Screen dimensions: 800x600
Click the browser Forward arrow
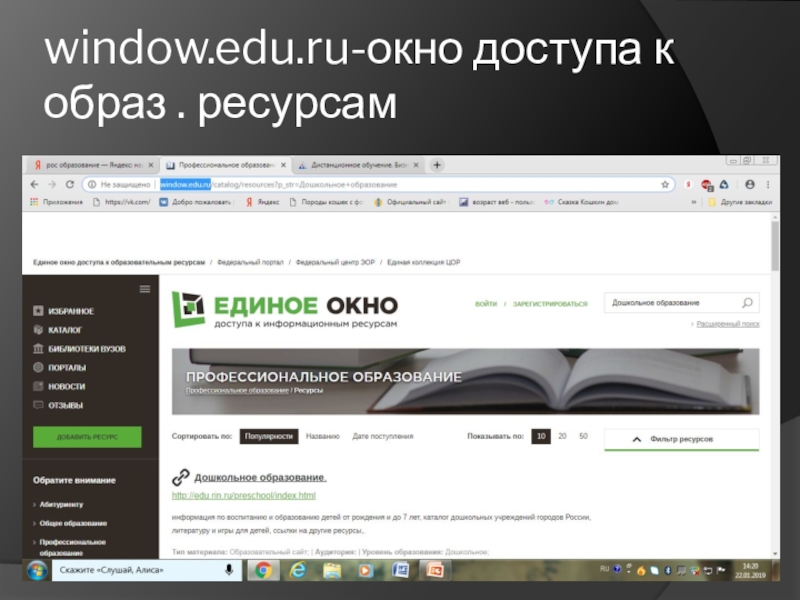[52, 185]
